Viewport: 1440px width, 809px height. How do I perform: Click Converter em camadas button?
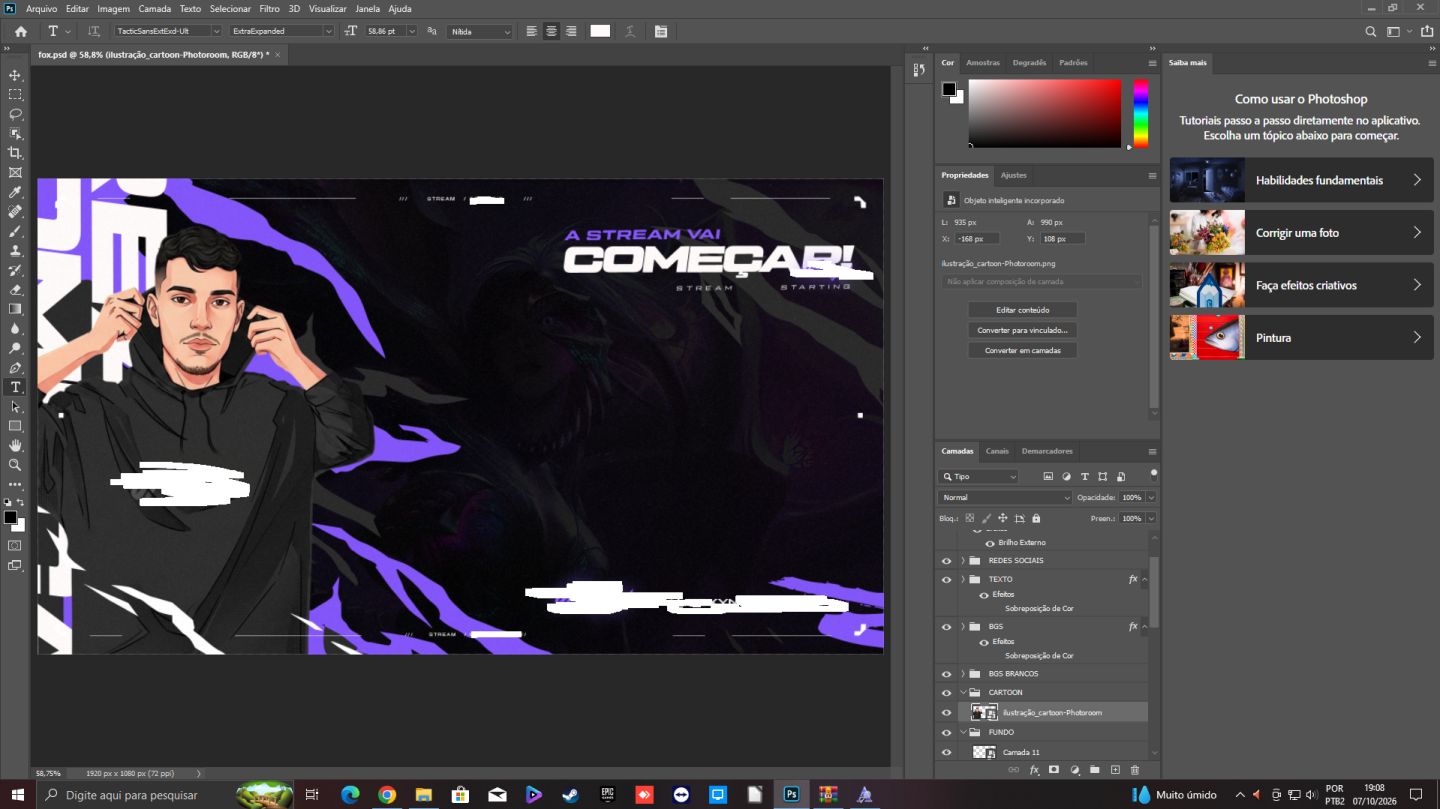pos(1022,350)
